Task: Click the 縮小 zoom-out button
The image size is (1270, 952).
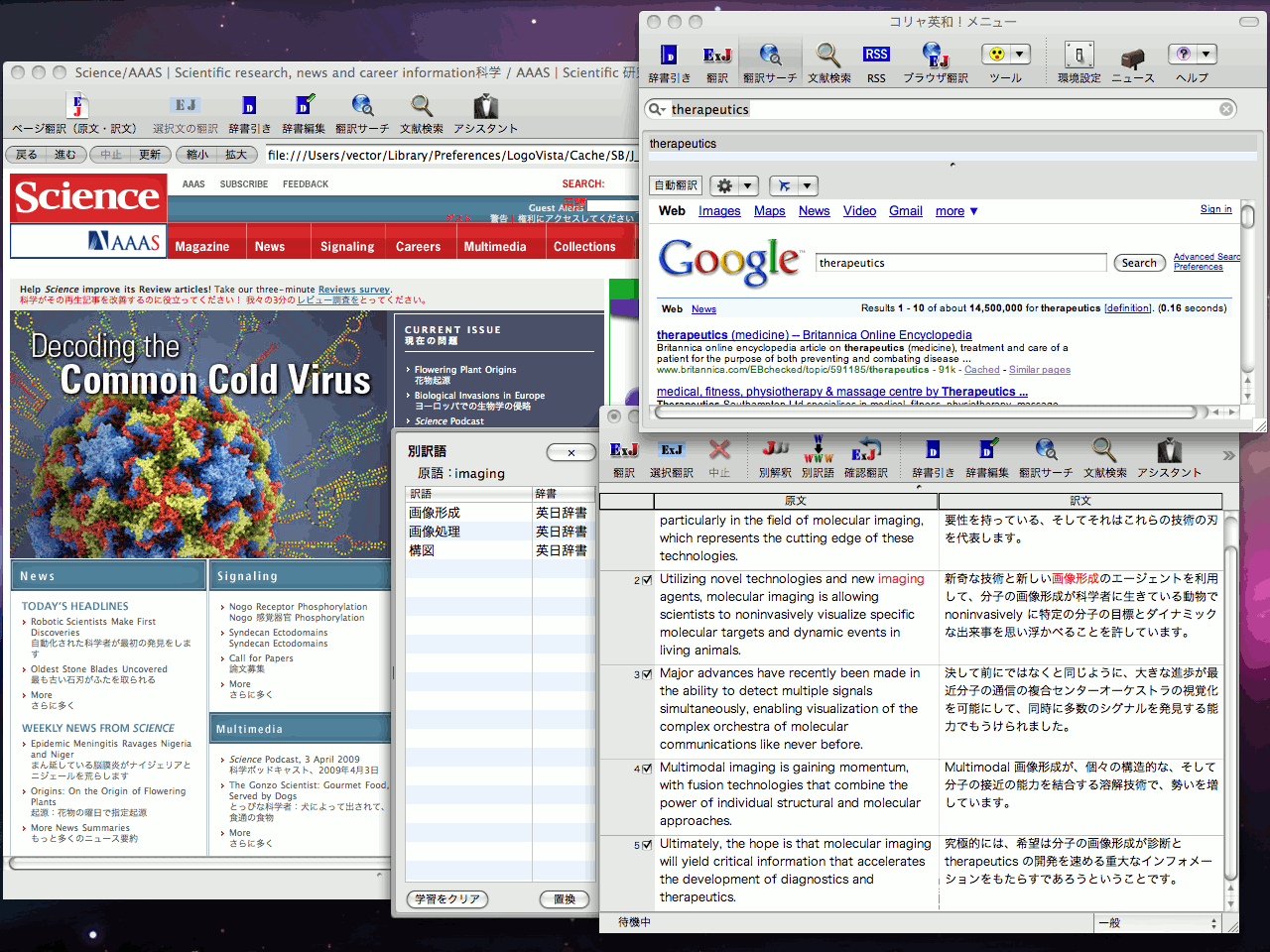Action: point(197,155)
